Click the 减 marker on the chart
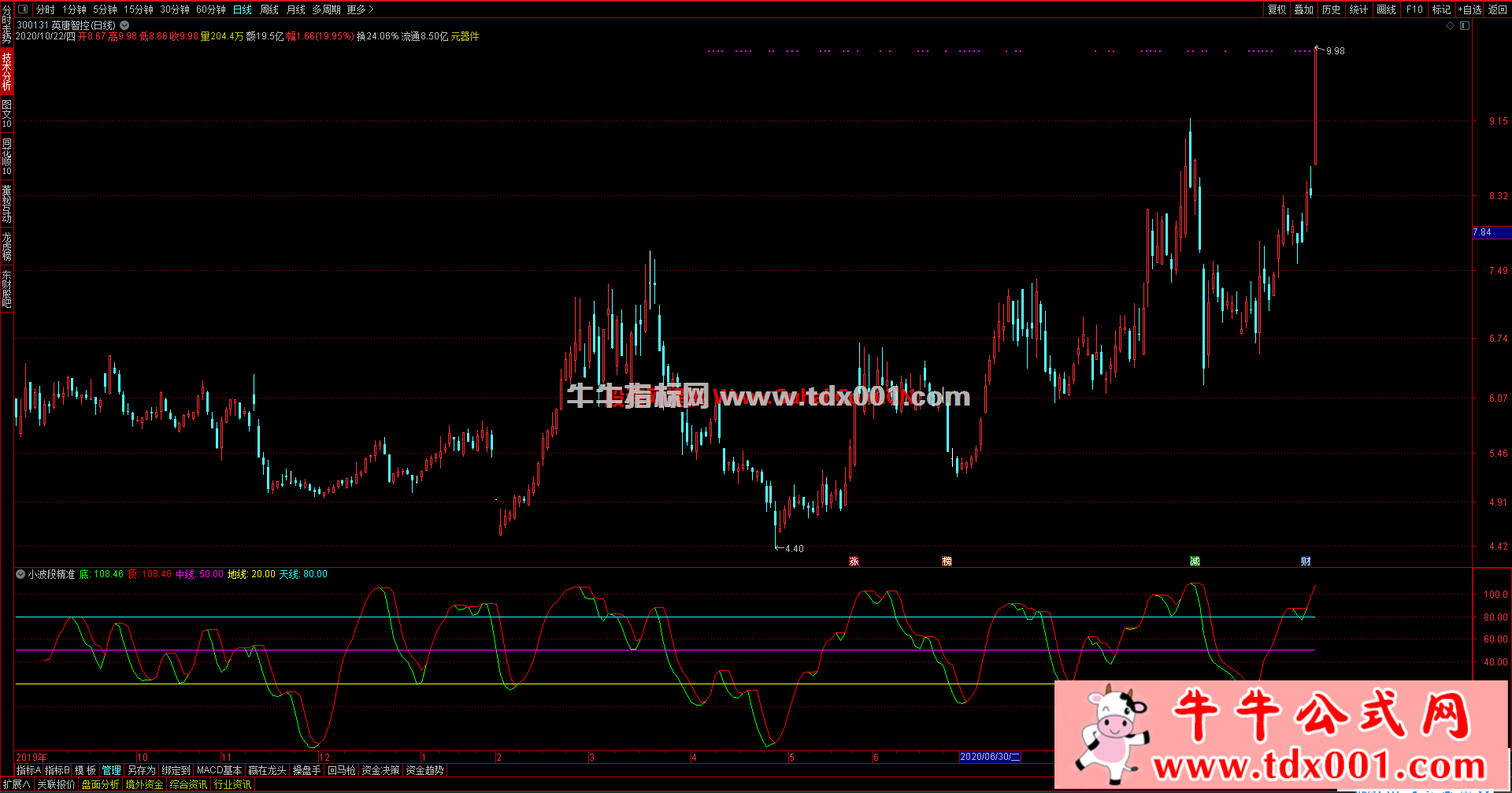 1195,561
